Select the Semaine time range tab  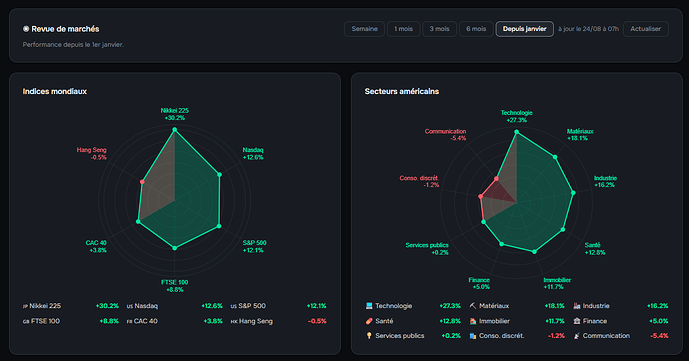[364, 29]
